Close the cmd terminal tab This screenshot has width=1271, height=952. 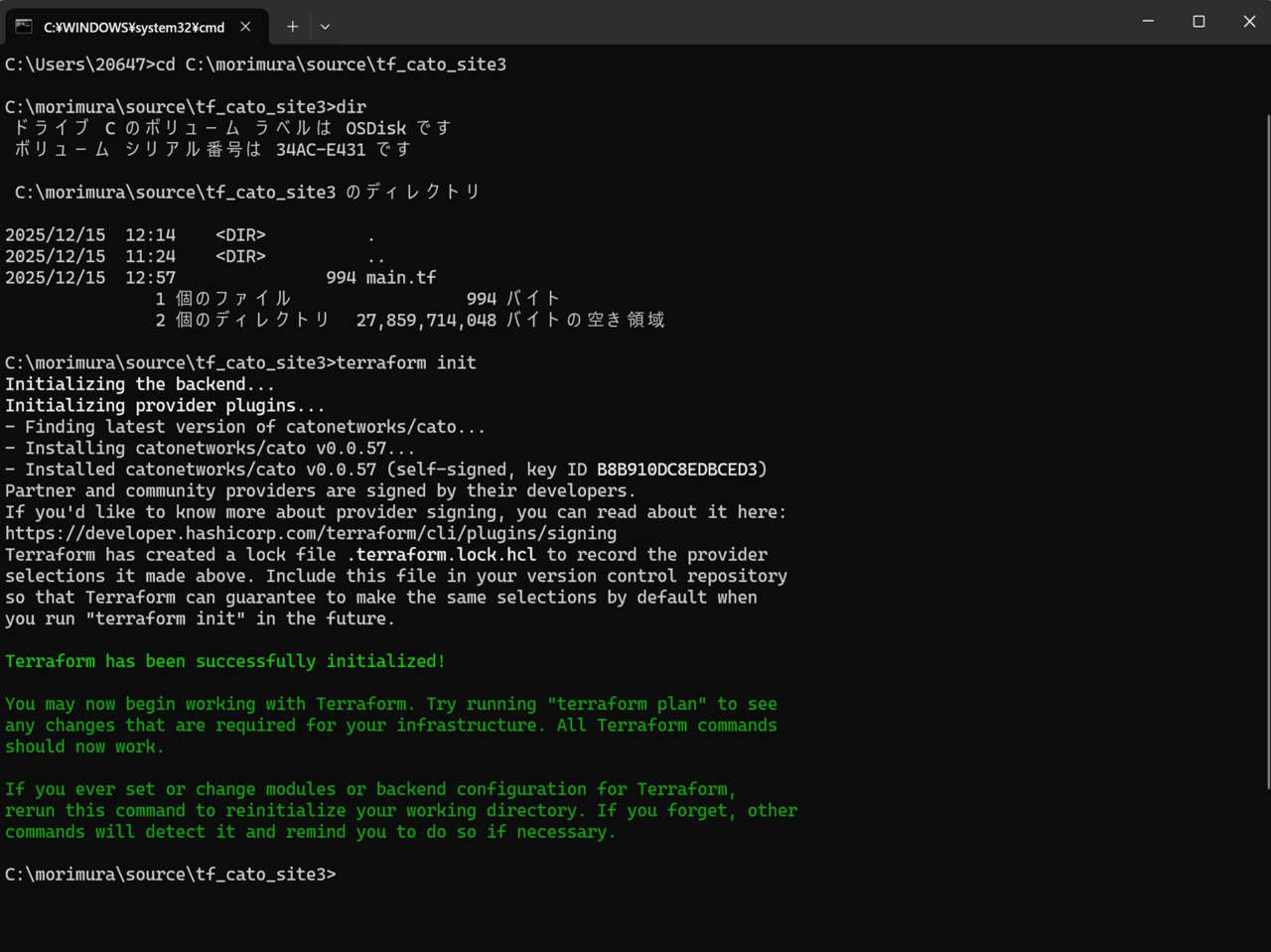pos(245,27)
